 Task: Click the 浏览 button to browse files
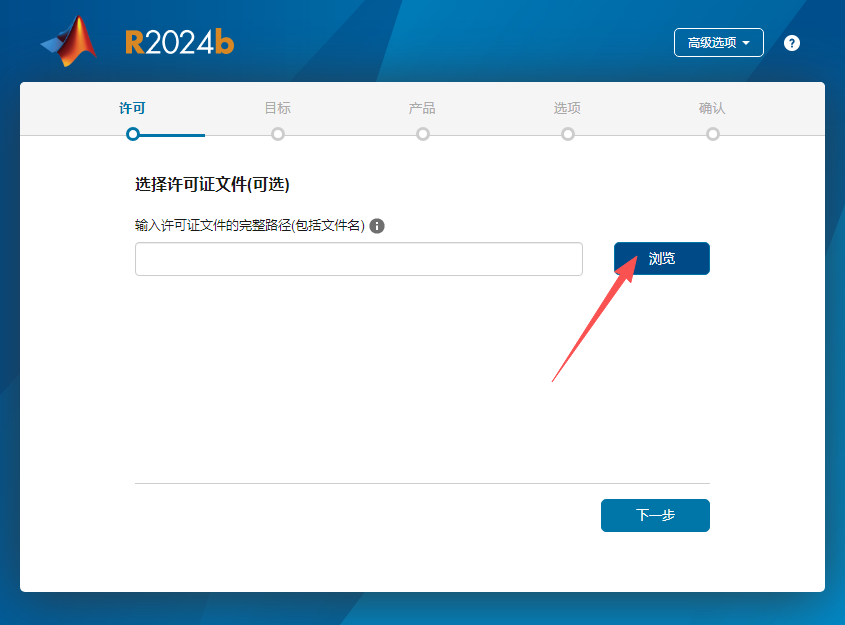click(661, 258)
